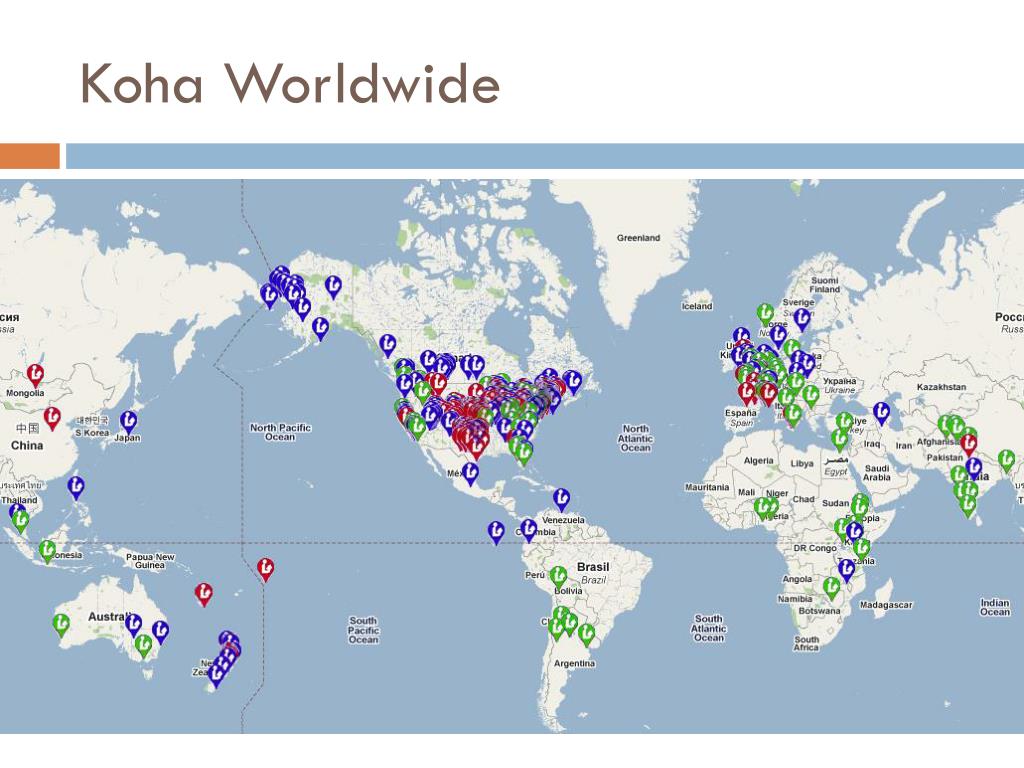Click the red marker above Mongolia
Screen dimensions: 1024x768
pos(35,376)
